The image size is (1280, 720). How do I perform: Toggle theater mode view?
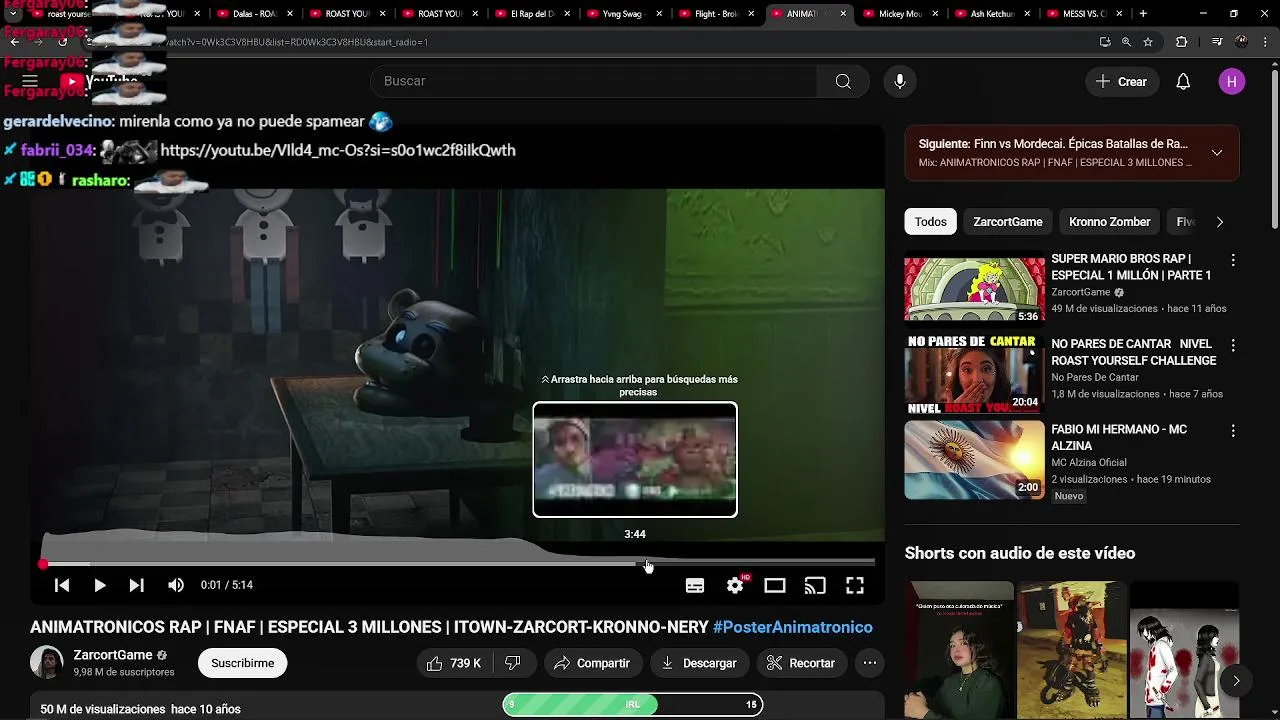point(775,586)
